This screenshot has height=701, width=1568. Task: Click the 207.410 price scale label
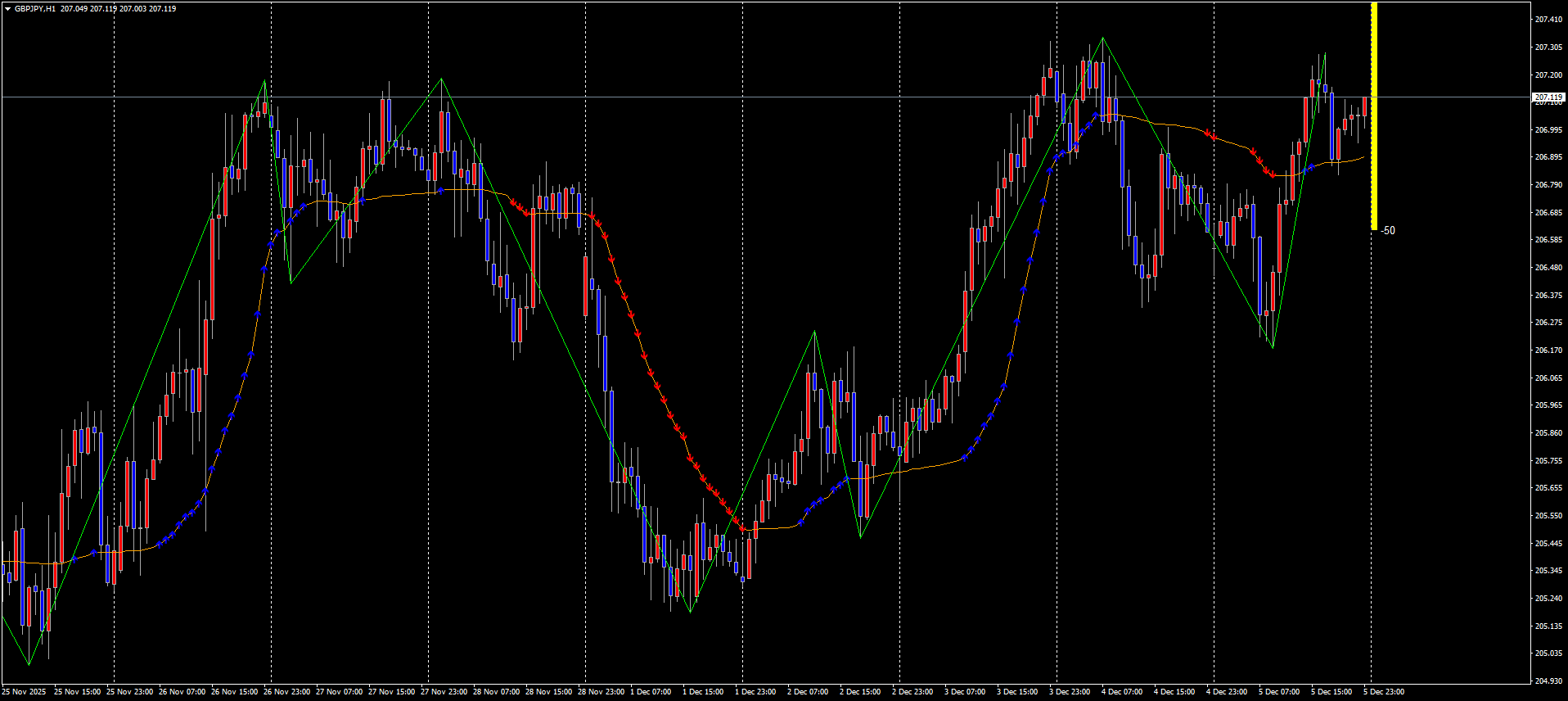[1548, 20]
